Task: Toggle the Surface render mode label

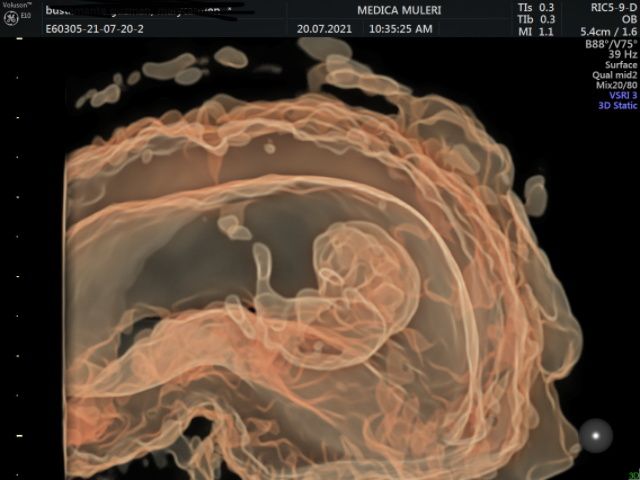Action: pos(621,64)
